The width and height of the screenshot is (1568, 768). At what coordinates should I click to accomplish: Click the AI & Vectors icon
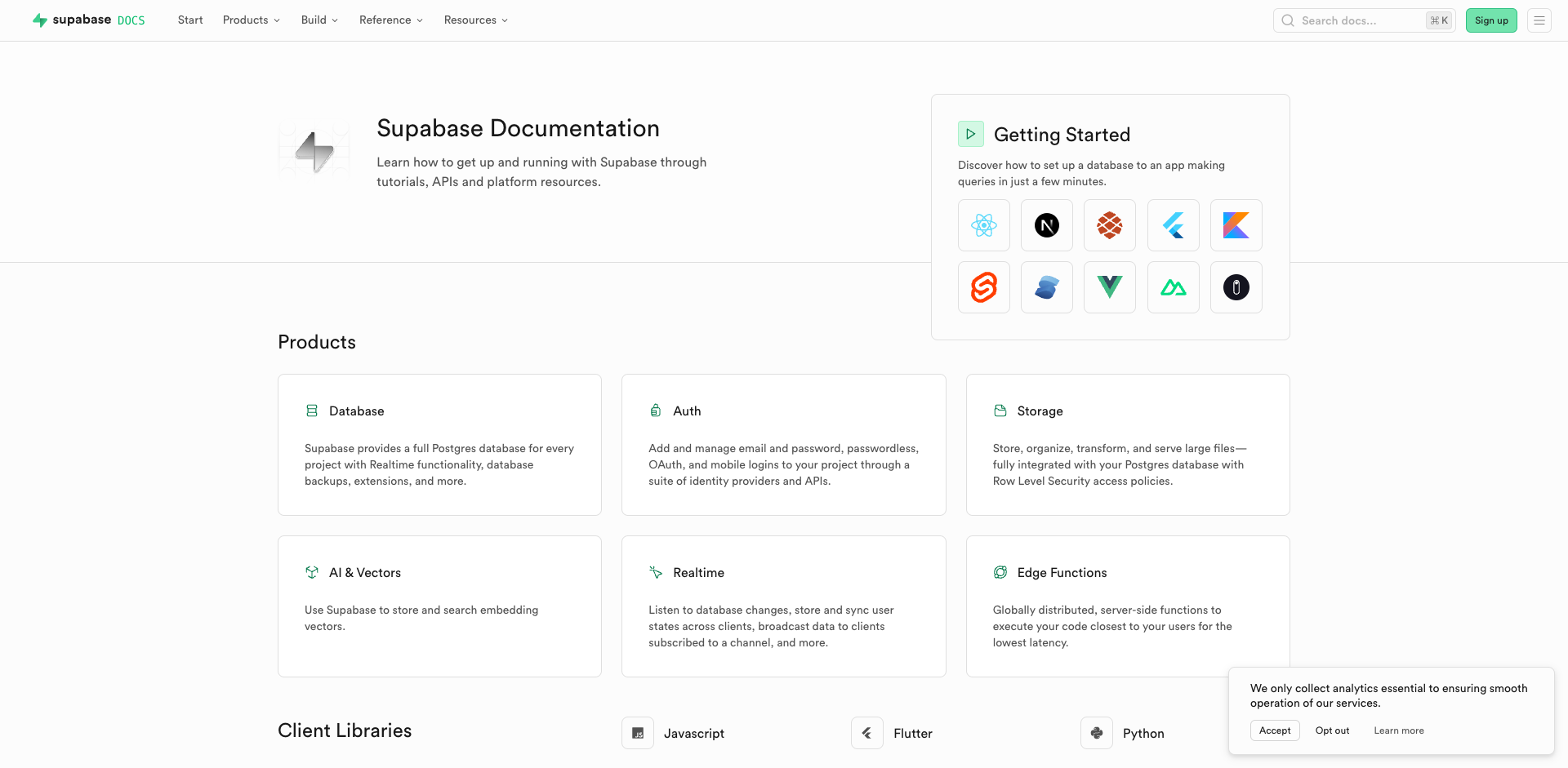[311, 572]
